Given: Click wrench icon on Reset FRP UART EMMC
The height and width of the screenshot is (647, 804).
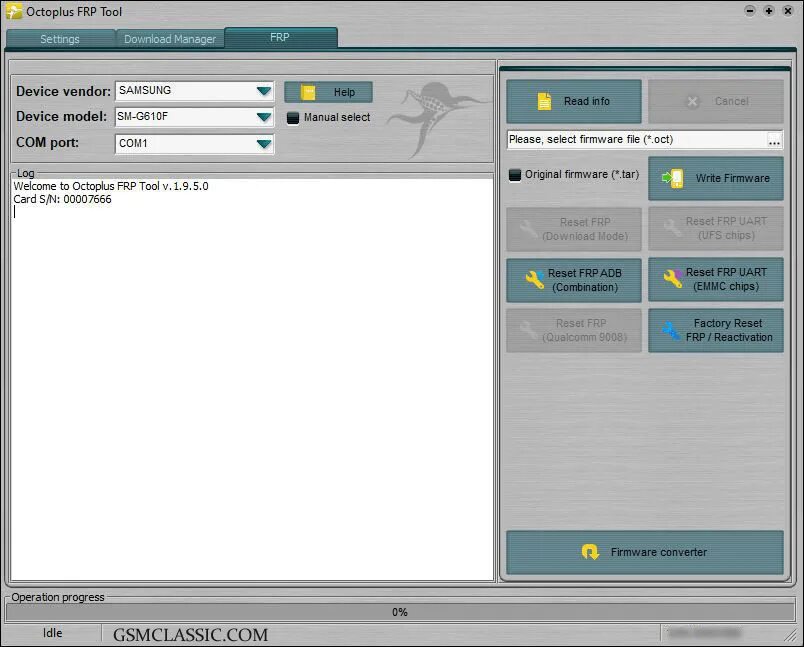Looking at the screenshot, I should tap(673, 279).
